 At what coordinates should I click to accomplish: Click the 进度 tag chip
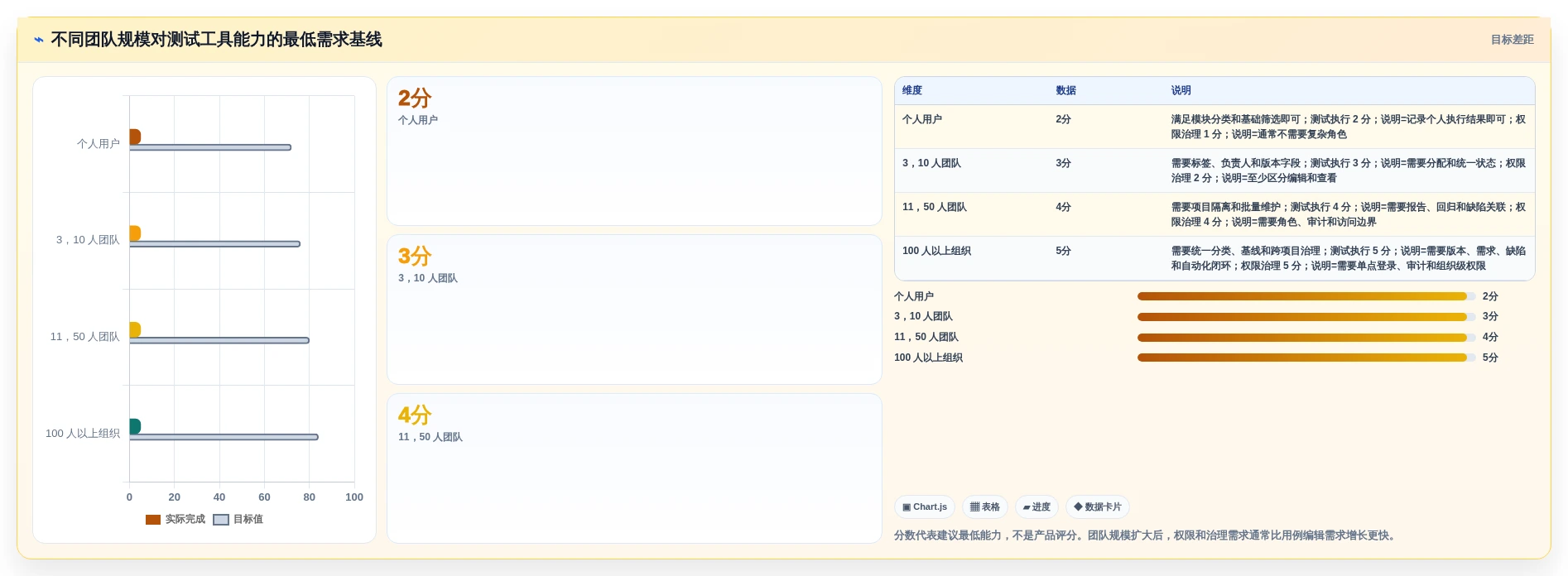coord(1037,507)
